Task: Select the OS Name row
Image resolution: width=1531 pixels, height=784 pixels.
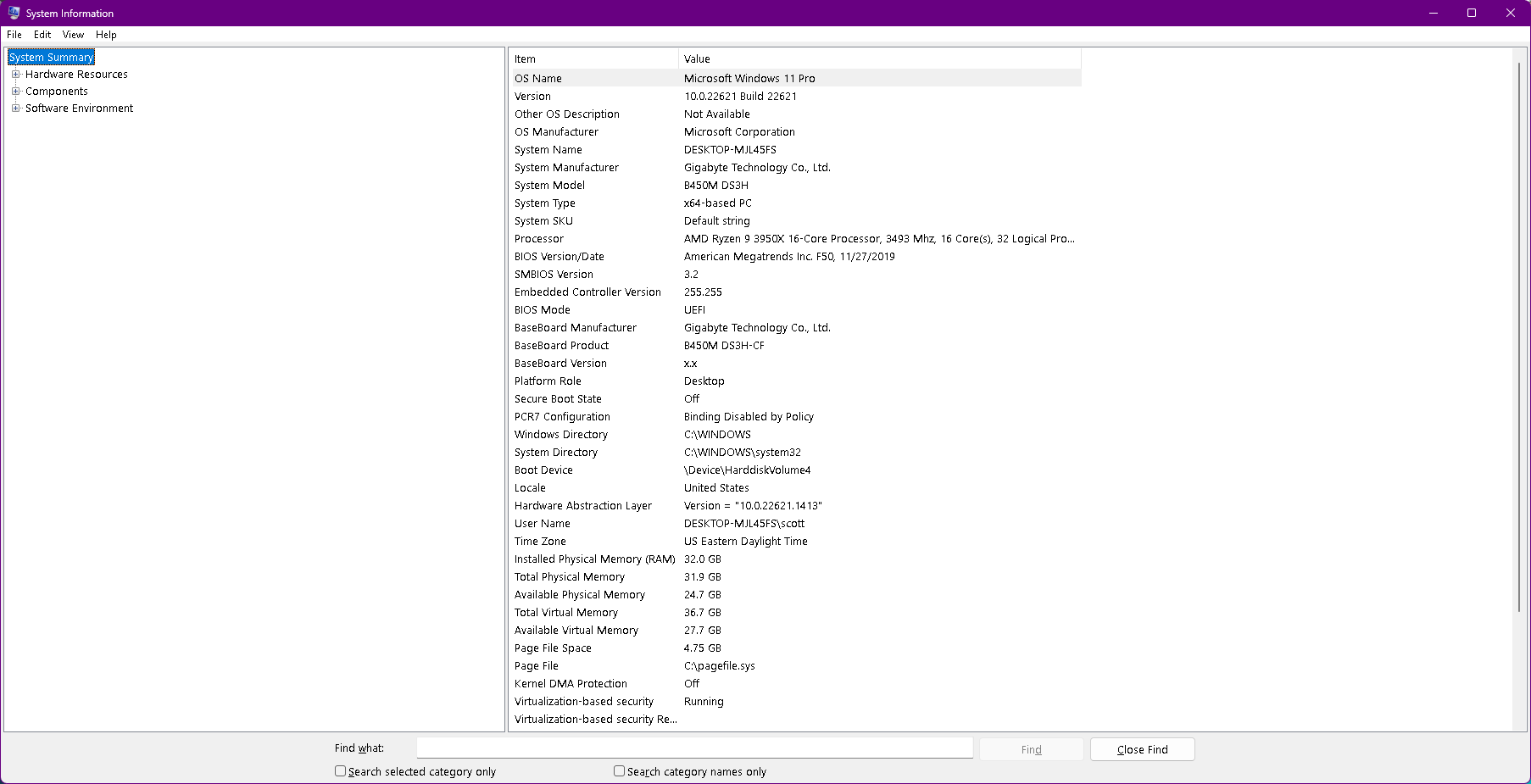Action: click(x=795, y=78)
